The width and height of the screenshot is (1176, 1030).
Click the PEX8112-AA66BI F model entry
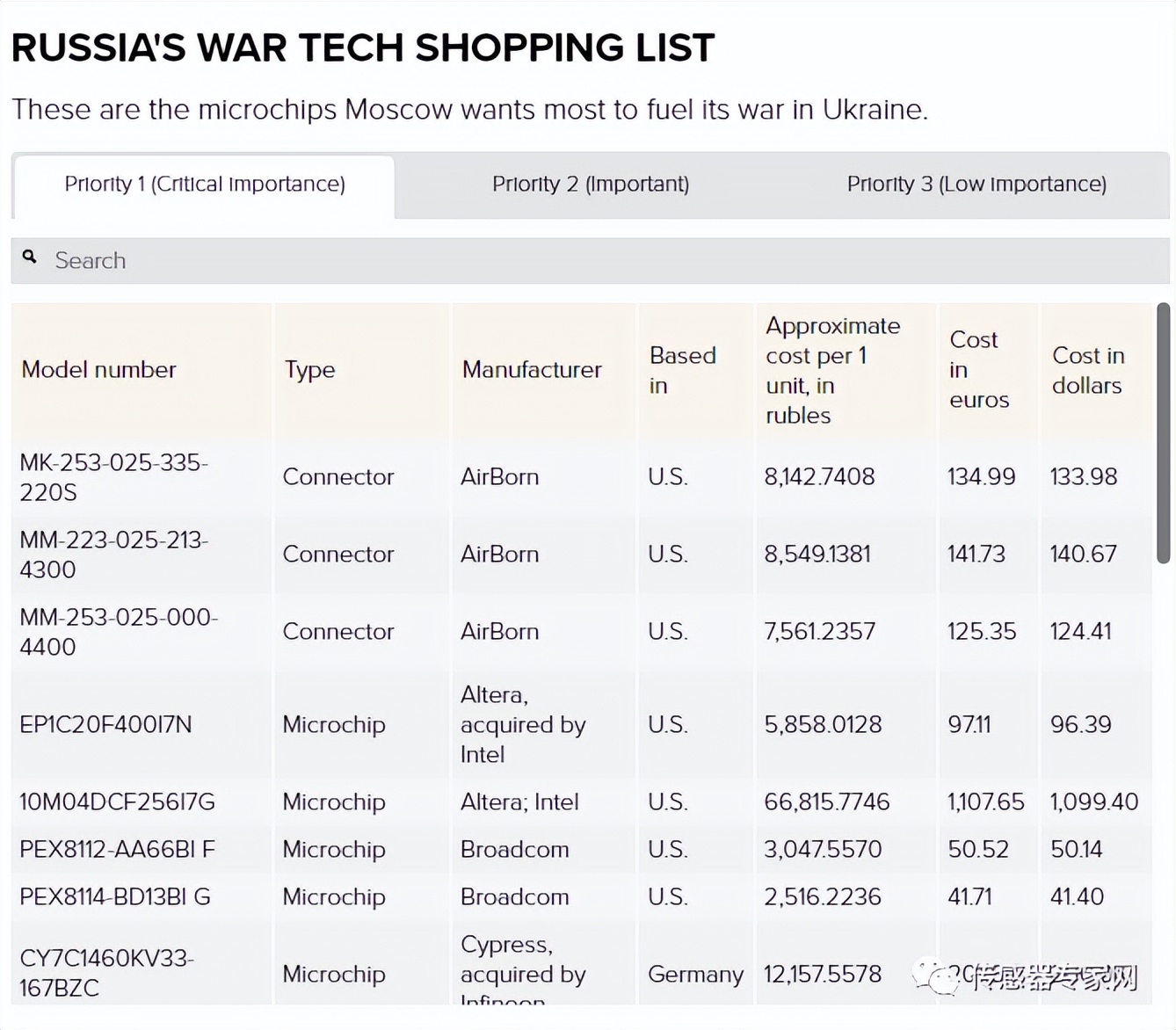[x=117, y=850]
